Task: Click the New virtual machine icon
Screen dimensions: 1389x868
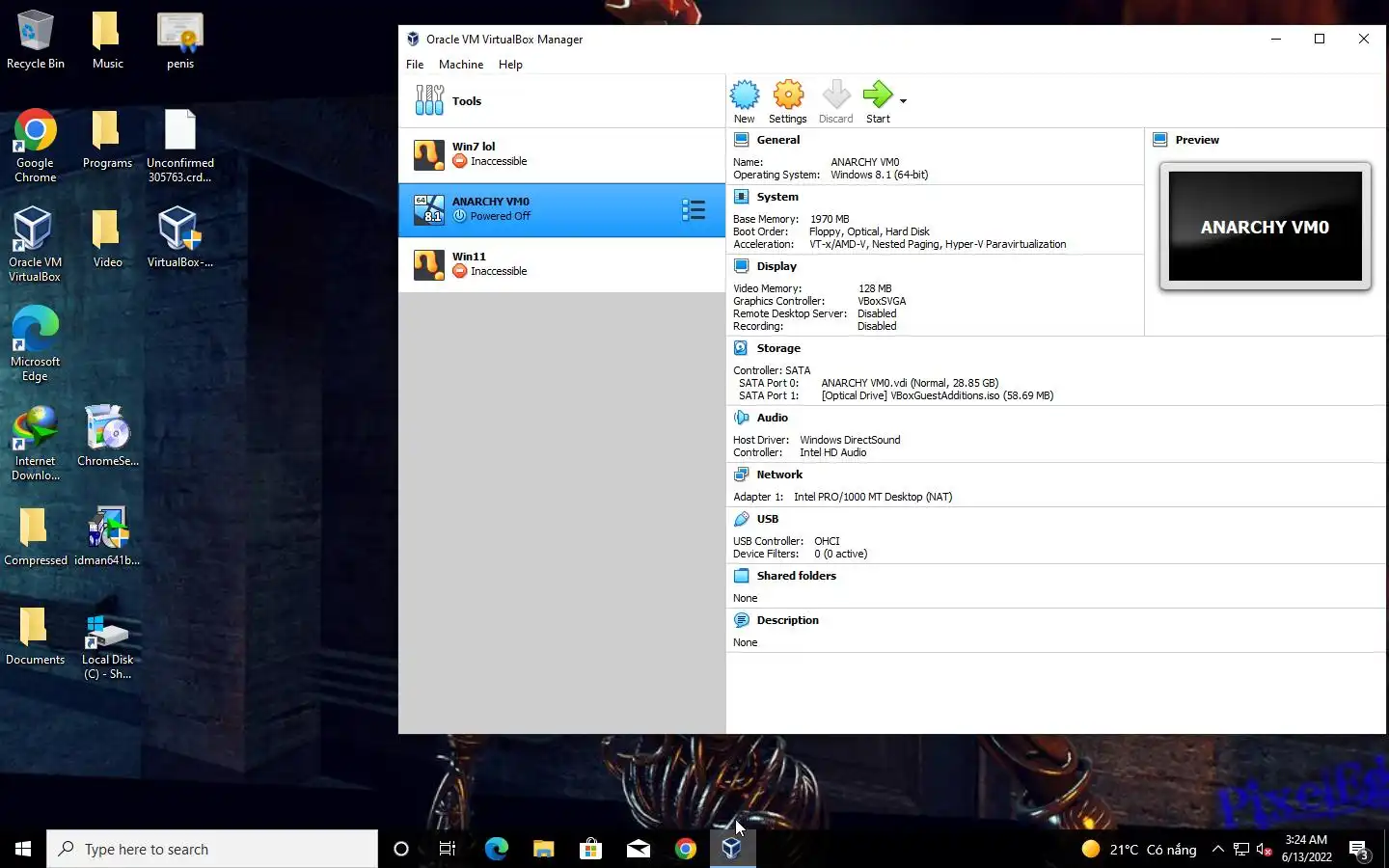Action: (745, 95)
